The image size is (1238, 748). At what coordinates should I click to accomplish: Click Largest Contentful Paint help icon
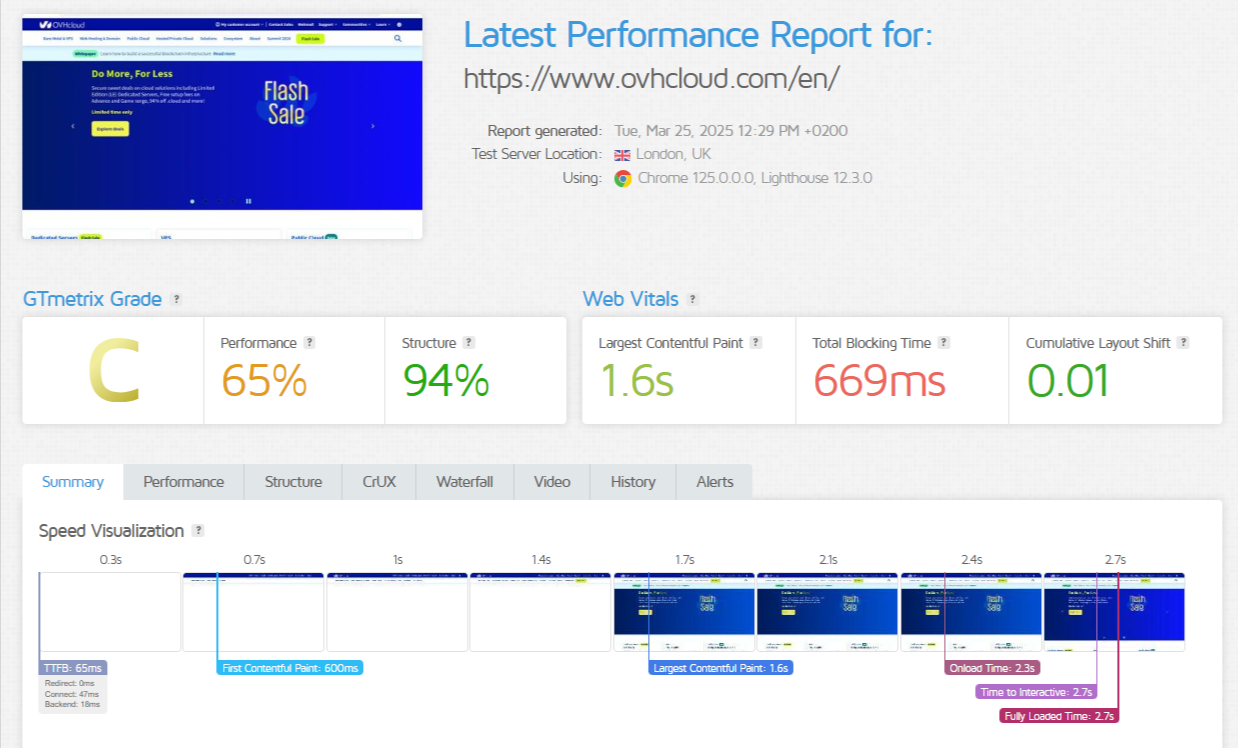point(756,343)
